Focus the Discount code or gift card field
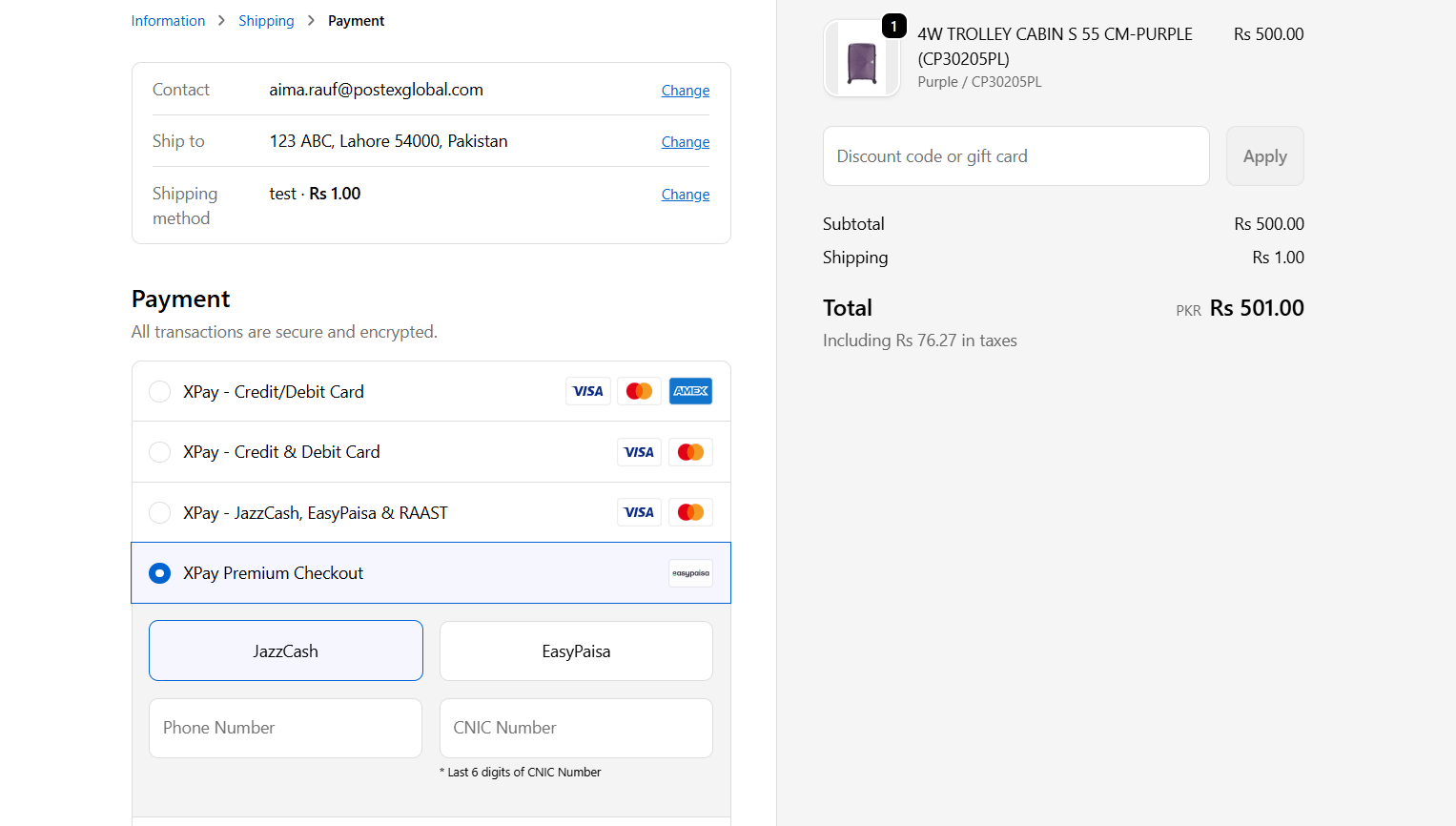The height and width of the screenshot is (826, 1456). click(x=1015, y=156)
